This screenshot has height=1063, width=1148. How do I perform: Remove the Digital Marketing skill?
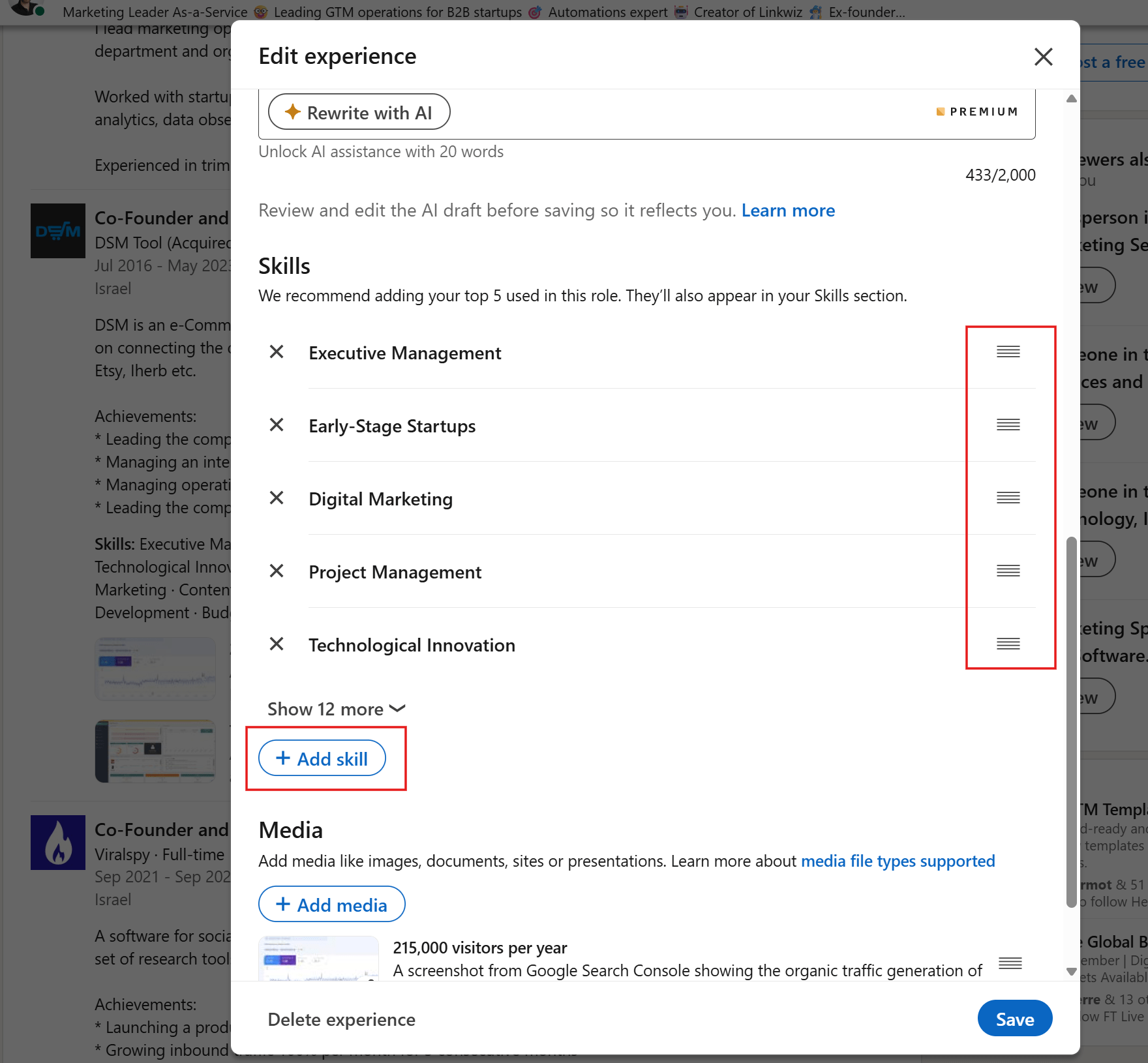pos(277,498)
